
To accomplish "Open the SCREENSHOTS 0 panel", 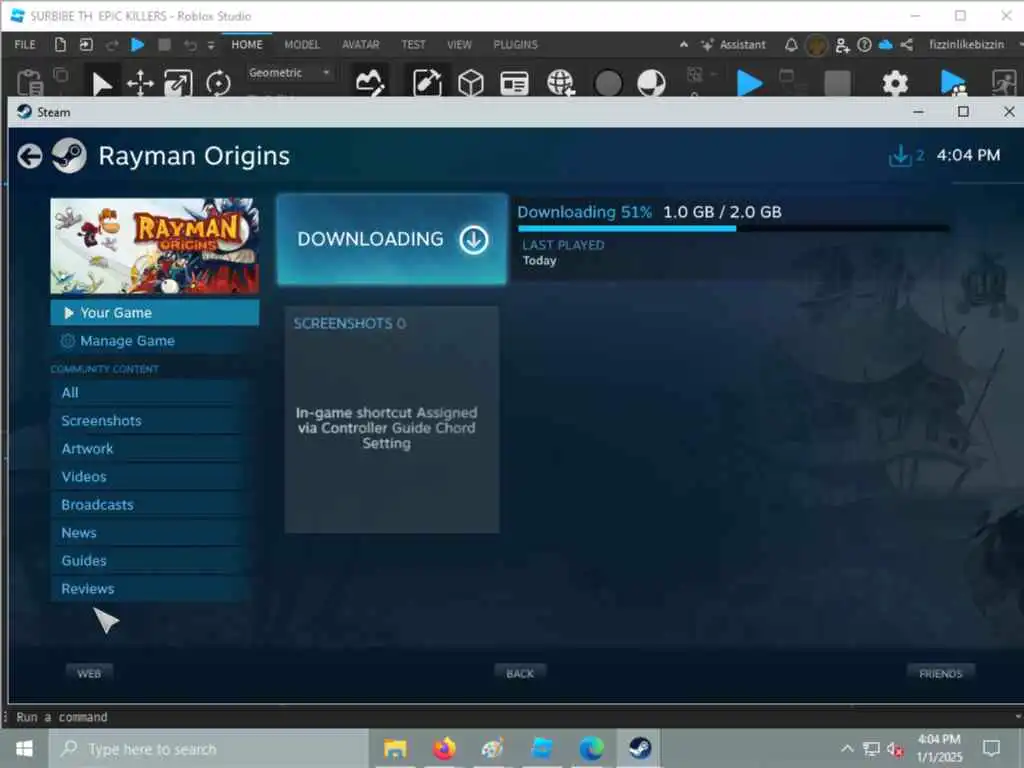I will click(x=392, y=420).
